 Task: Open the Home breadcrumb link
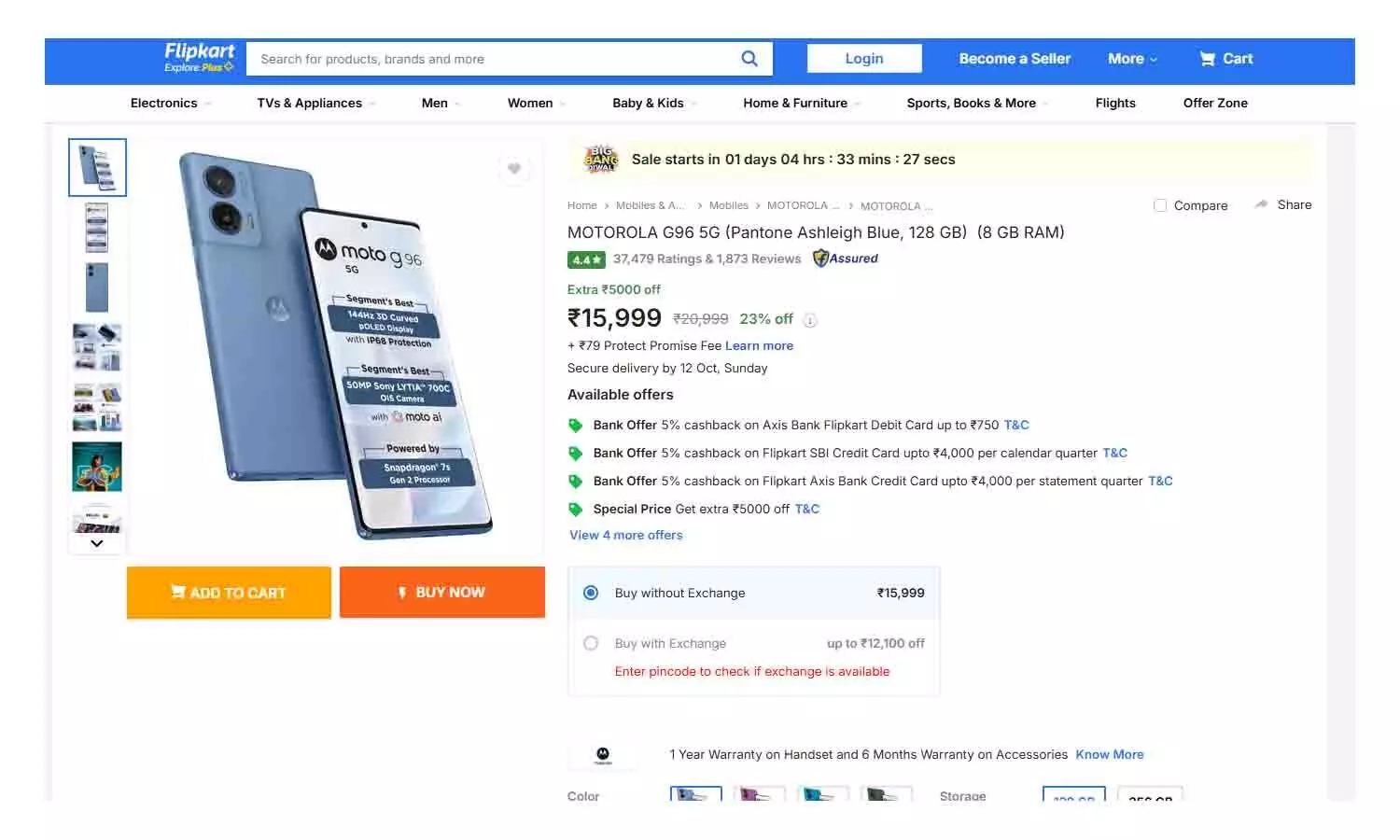(581, 205)
